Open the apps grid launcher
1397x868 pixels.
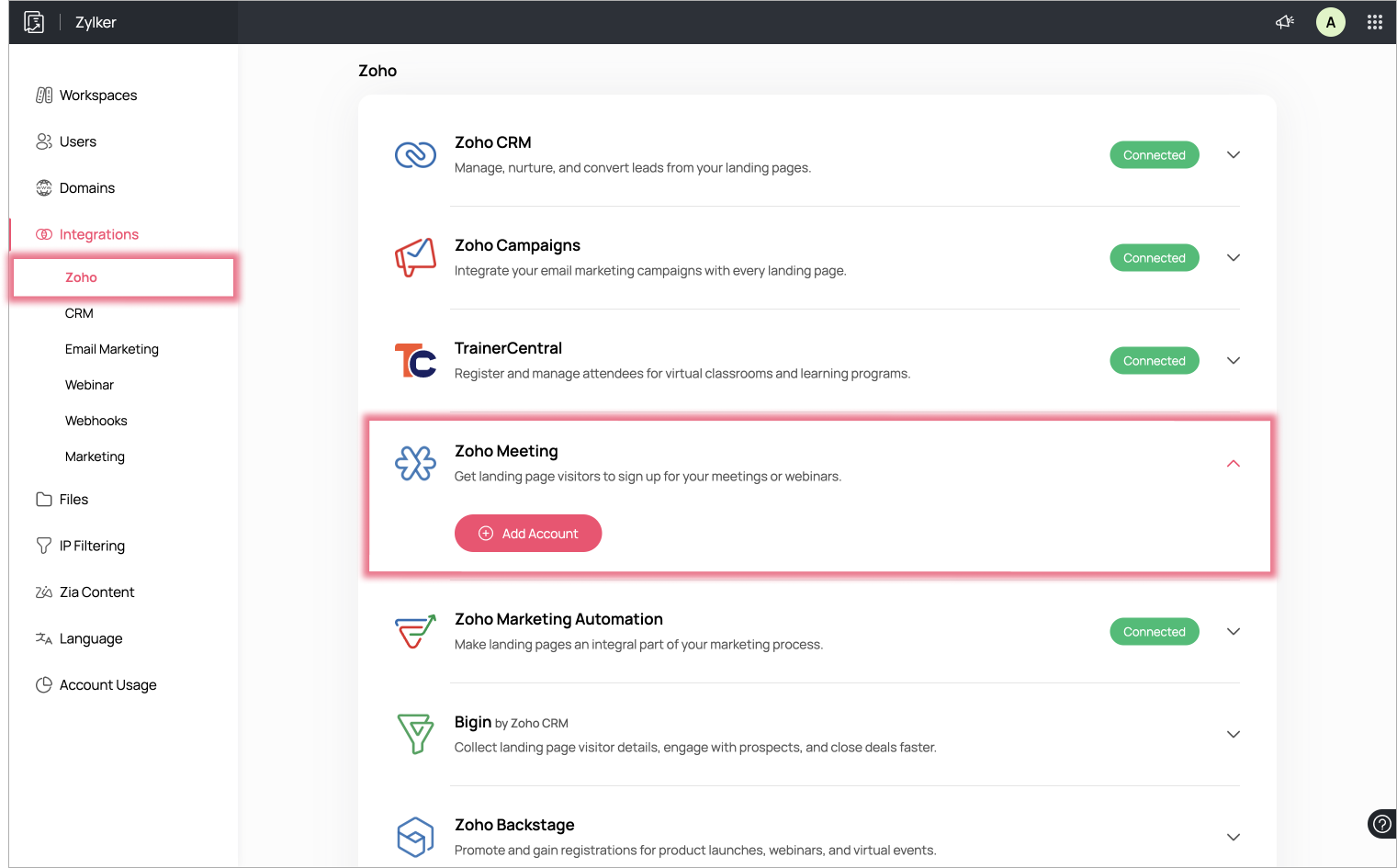(1375, 22)
